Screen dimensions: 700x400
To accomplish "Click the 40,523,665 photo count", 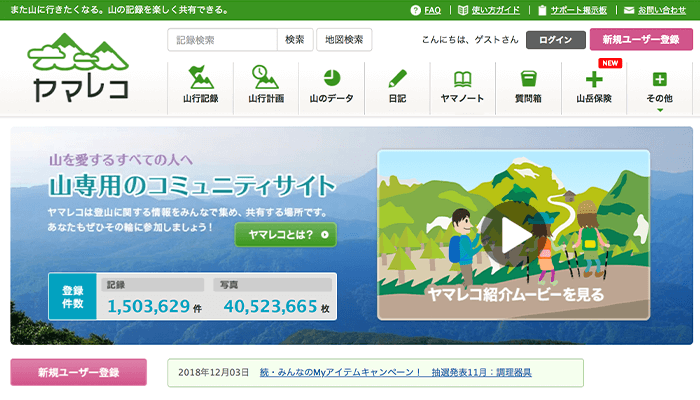I will click(271, 306).
